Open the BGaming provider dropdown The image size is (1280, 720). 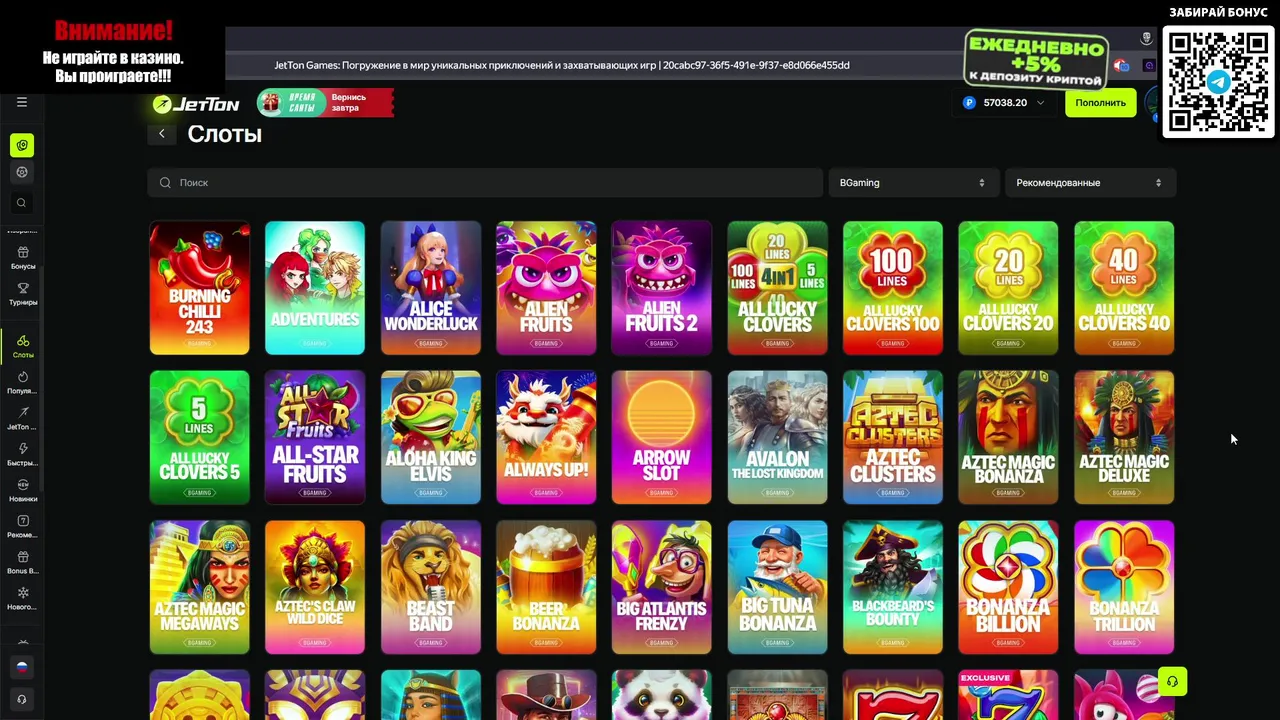pyautogui.click(x=912, y=183)
